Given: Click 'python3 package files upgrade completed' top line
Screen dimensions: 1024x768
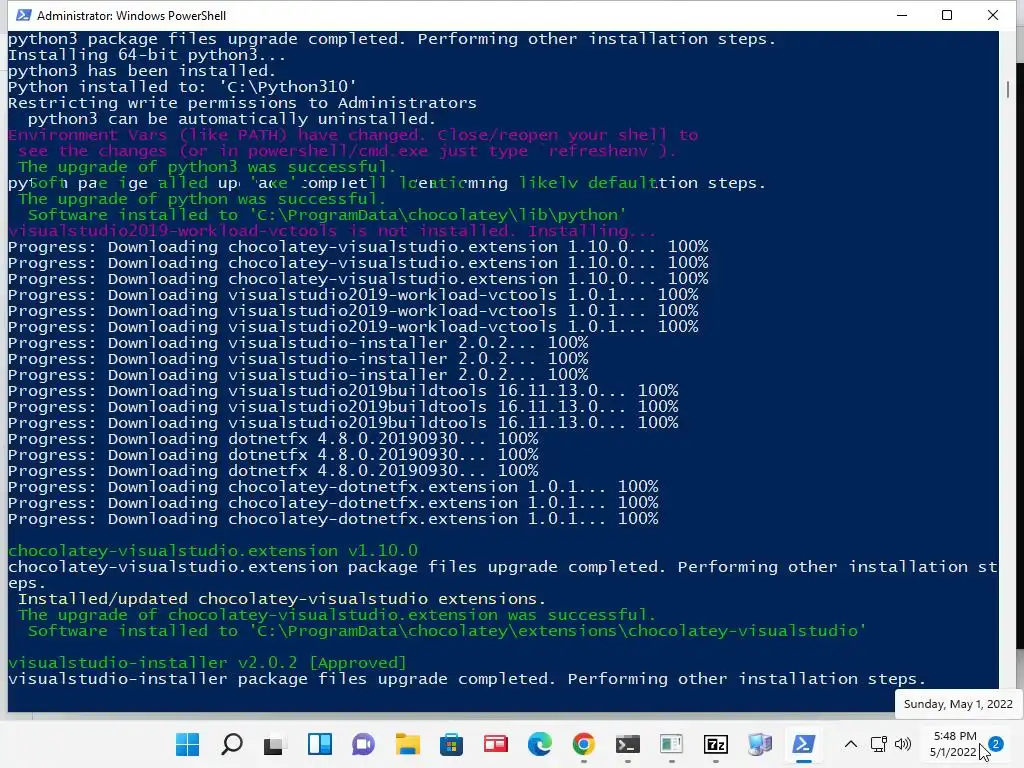Looking at the screenshot, I should pyautogui.click(x=392, y=39).
